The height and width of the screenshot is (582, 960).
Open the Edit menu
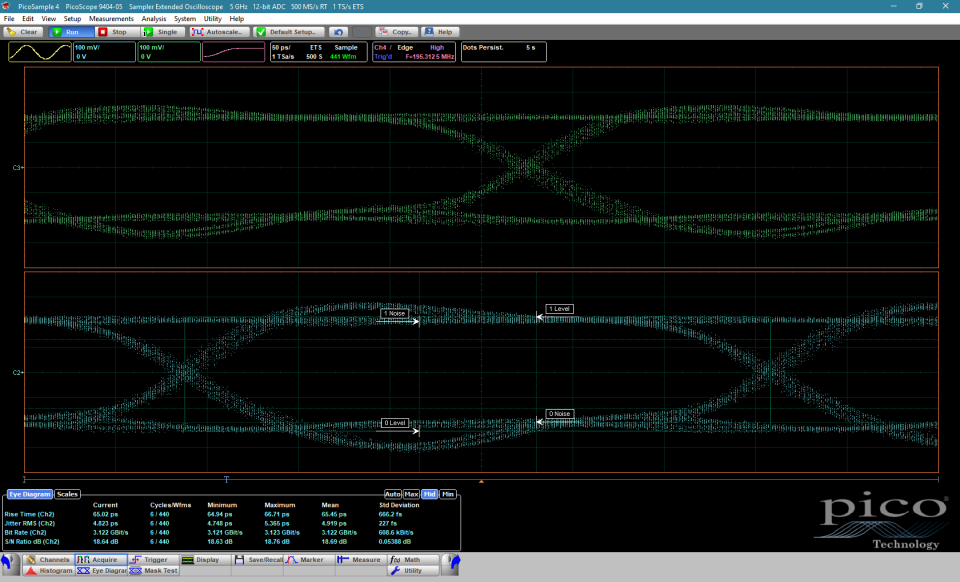tap(28, 19)
